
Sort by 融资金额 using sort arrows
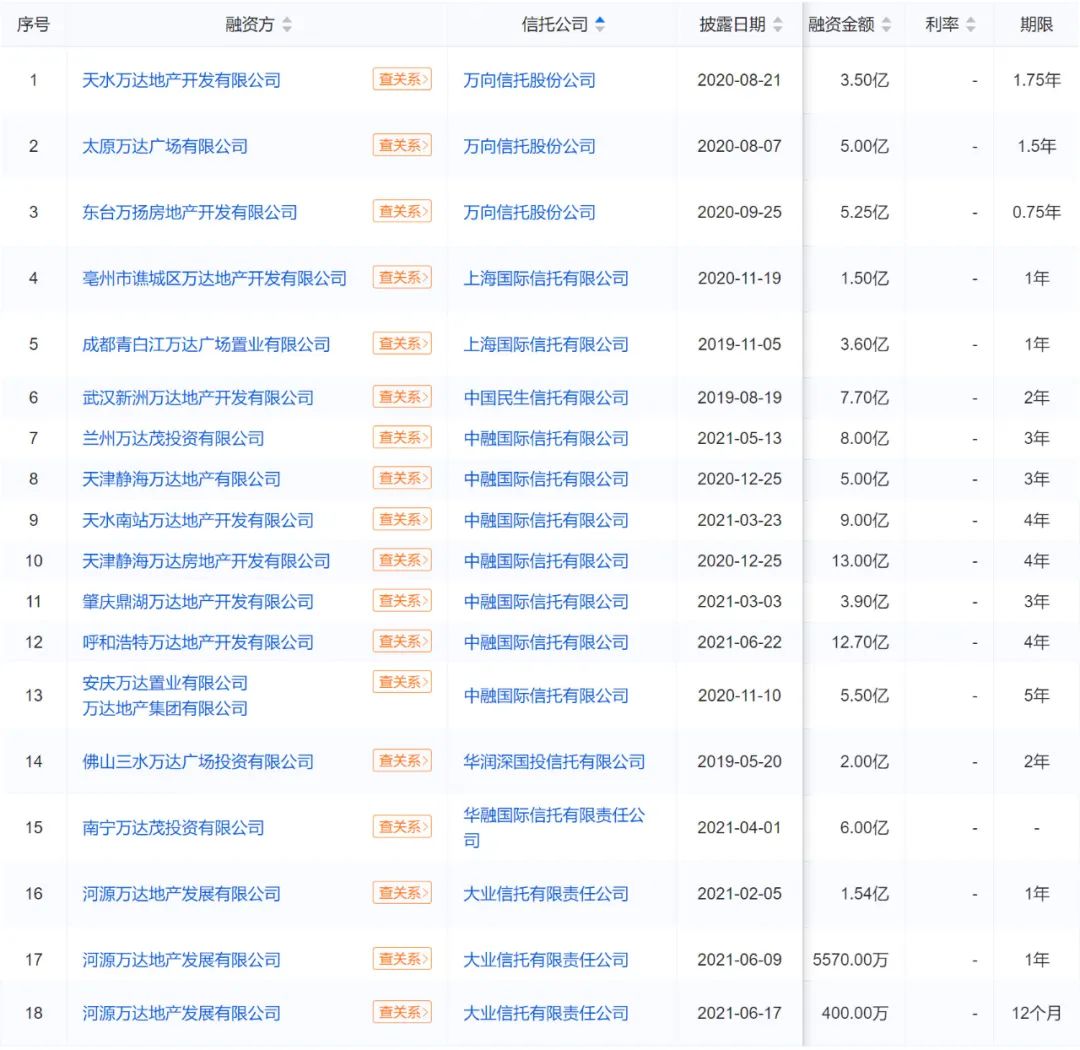(886, 25)
